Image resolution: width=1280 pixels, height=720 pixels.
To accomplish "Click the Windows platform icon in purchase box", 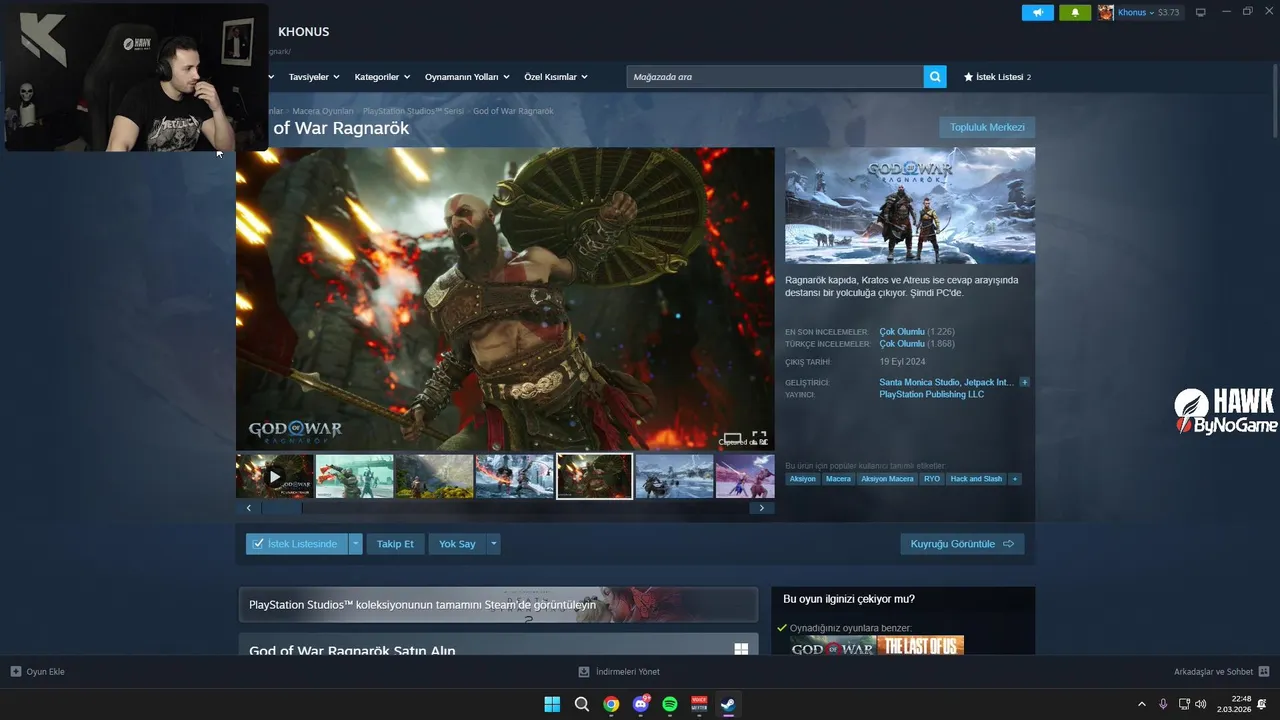I will [x=741, y=650].
